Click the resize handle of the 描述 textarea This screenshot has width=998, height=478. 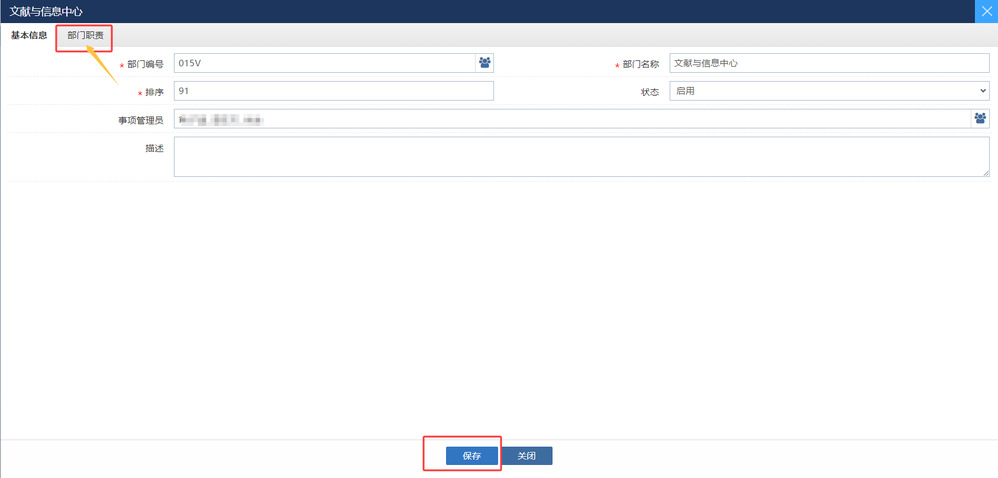click(x=985, y=173)
